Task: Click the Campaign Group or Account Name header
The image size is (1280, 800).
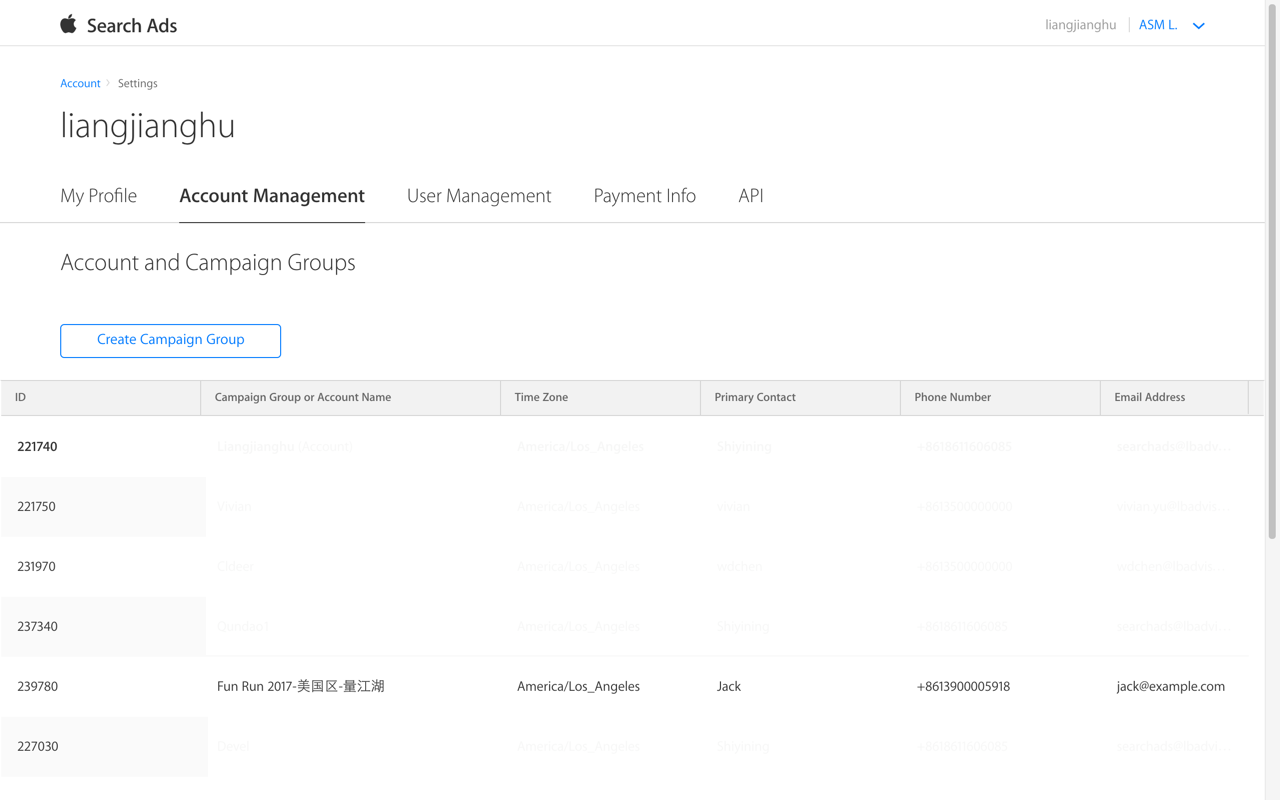Action: point(302,398)
